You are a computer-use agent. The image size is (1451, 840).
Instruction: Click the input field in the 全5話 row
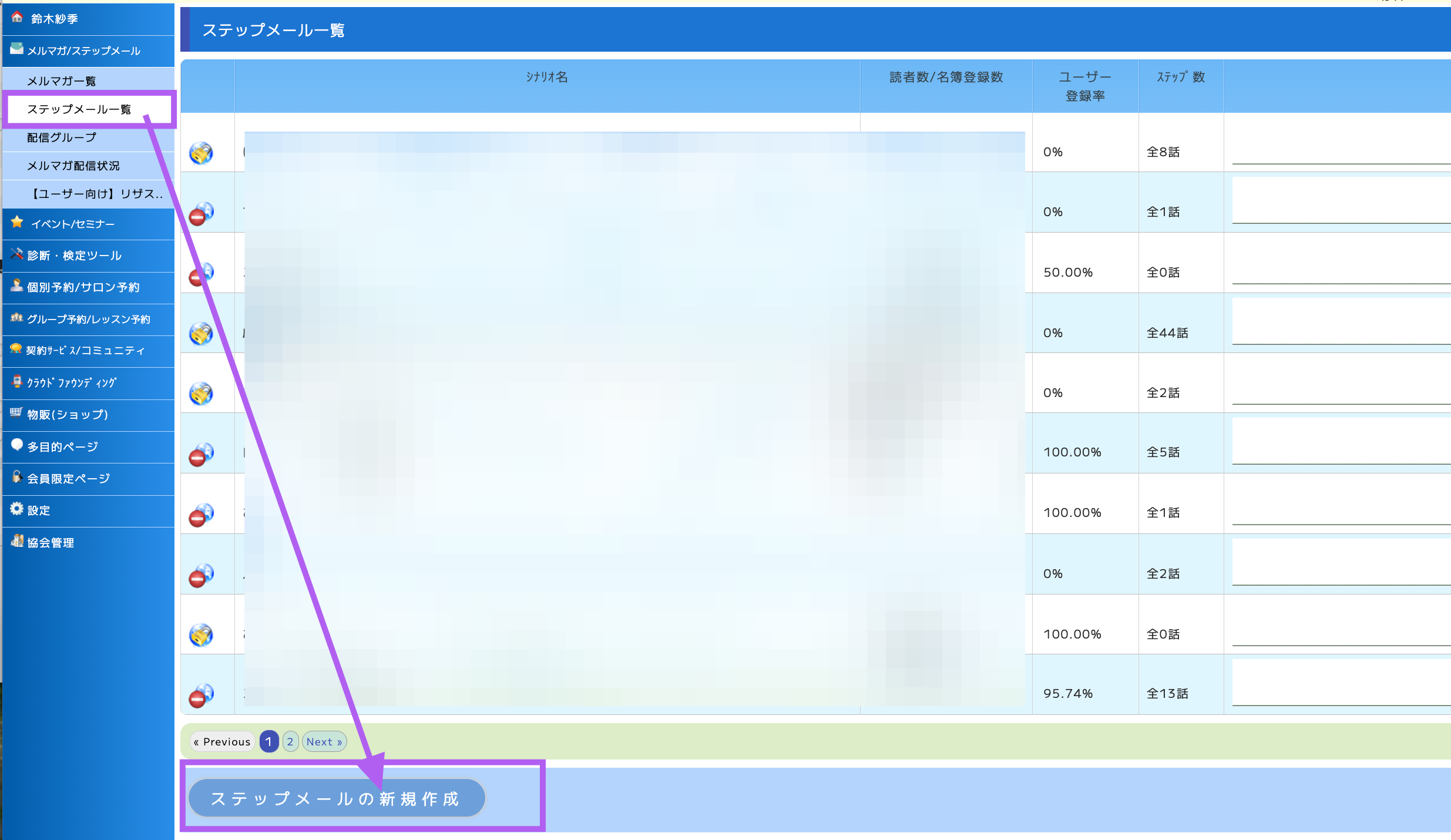(x=1339, y=442)
